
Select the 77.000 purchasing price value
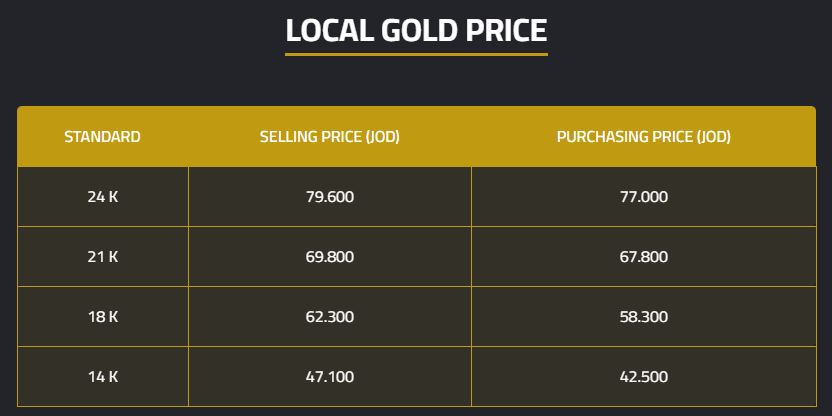pyautogui.click(x=643, y=197)
